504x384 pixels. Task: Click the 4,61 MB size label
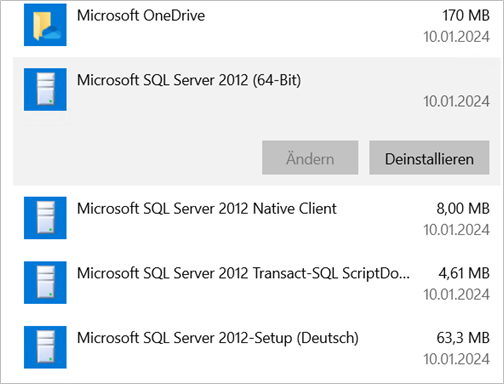pos(464,273)
